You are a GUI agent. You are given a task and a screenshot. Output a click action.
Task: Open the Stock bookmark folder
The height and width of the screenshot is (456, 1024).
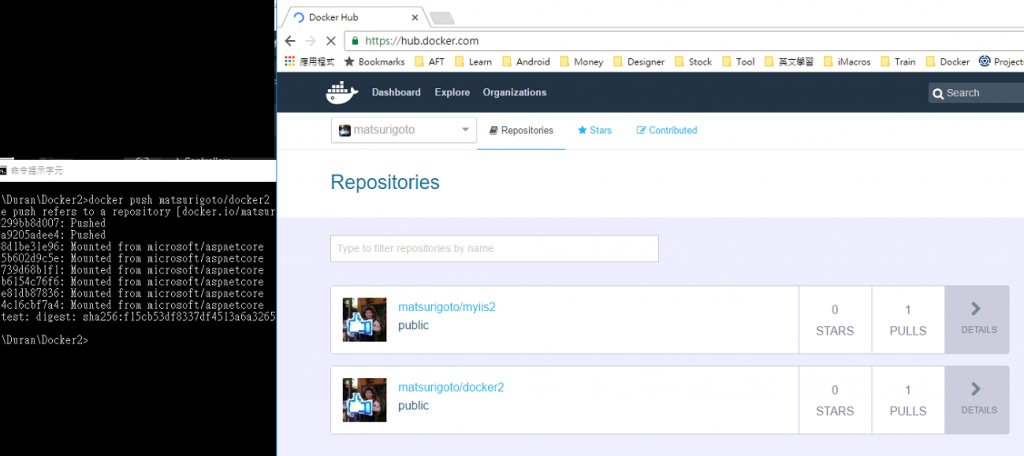click(693, 61)
